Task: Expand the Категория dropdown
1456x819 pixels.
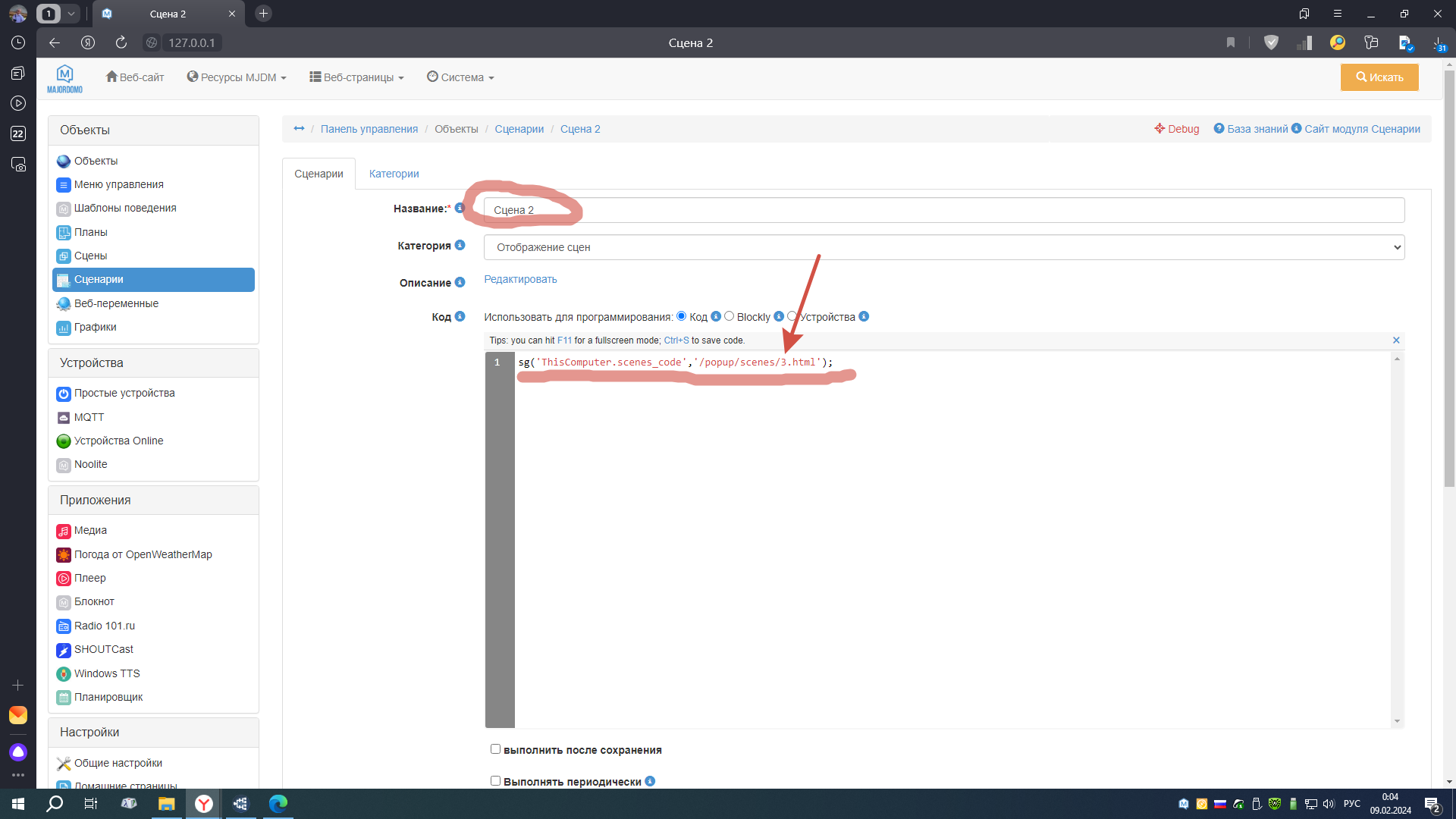Action: coord(943,247)
